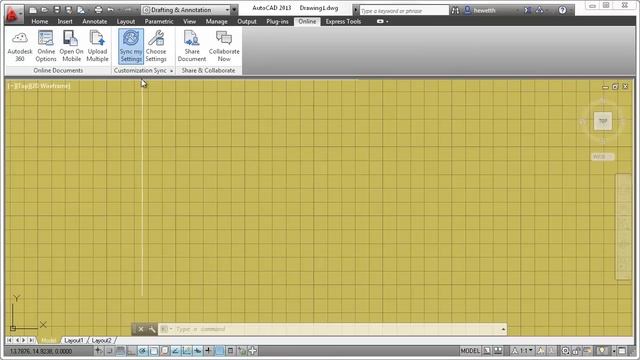Screen dimensions: 640x360
Task: Click the command line customize wrench icon
Action: [152, 329]
